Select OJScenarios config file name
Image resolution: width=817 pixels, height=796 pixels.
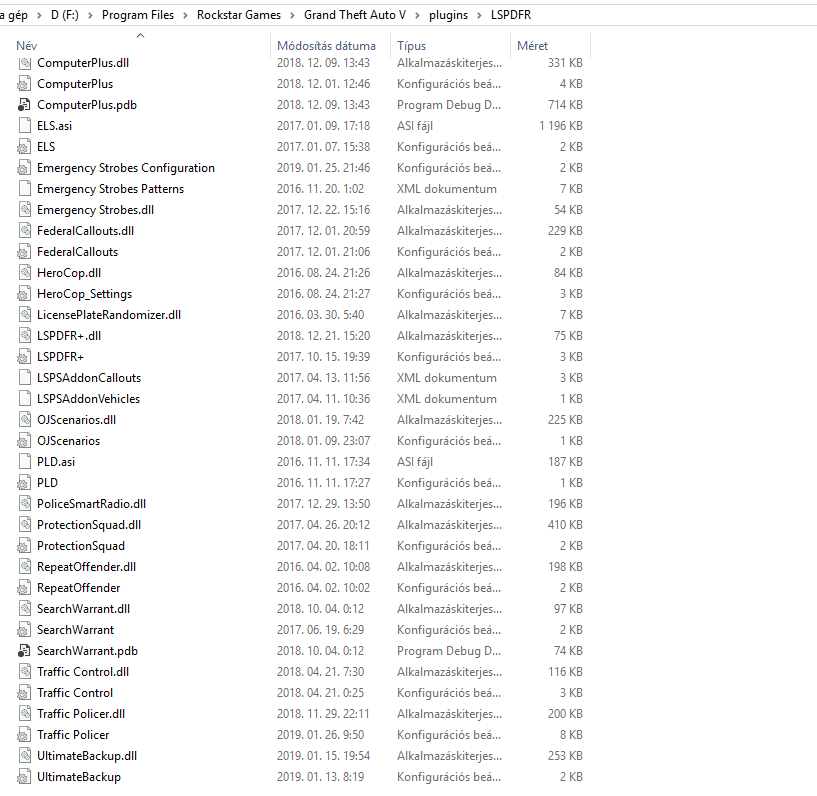click(68, 441)
